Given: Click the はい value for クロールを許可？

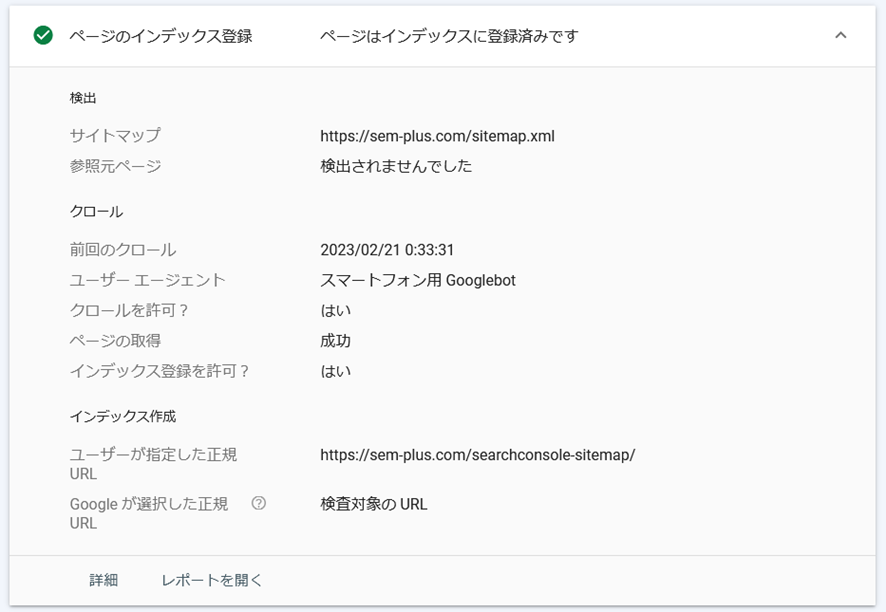Looking at the screenshot, I should pyautogui.click(x=336, y=310).
